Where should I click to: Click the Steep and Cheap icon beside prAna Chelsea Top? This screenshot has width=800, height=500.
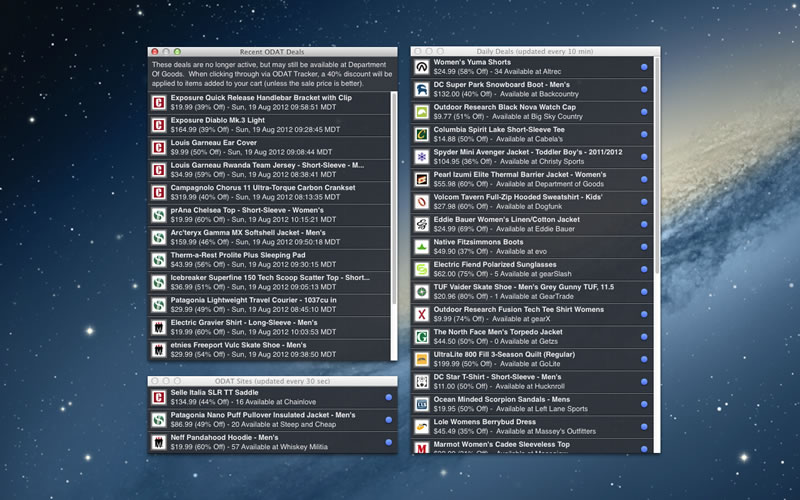pos(159,215)
